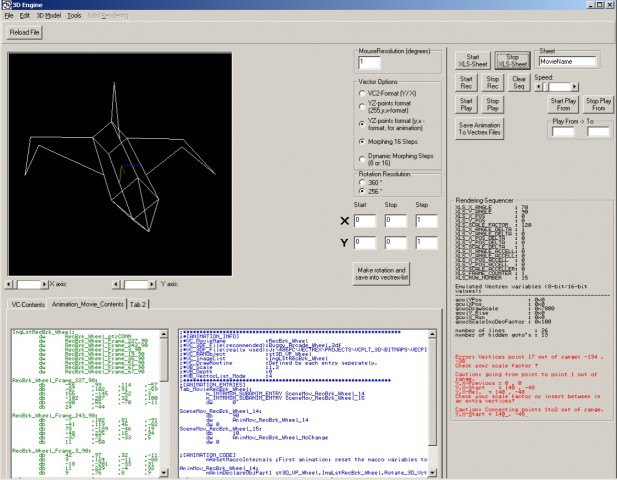Click the Play From input field

click(563, 132)
